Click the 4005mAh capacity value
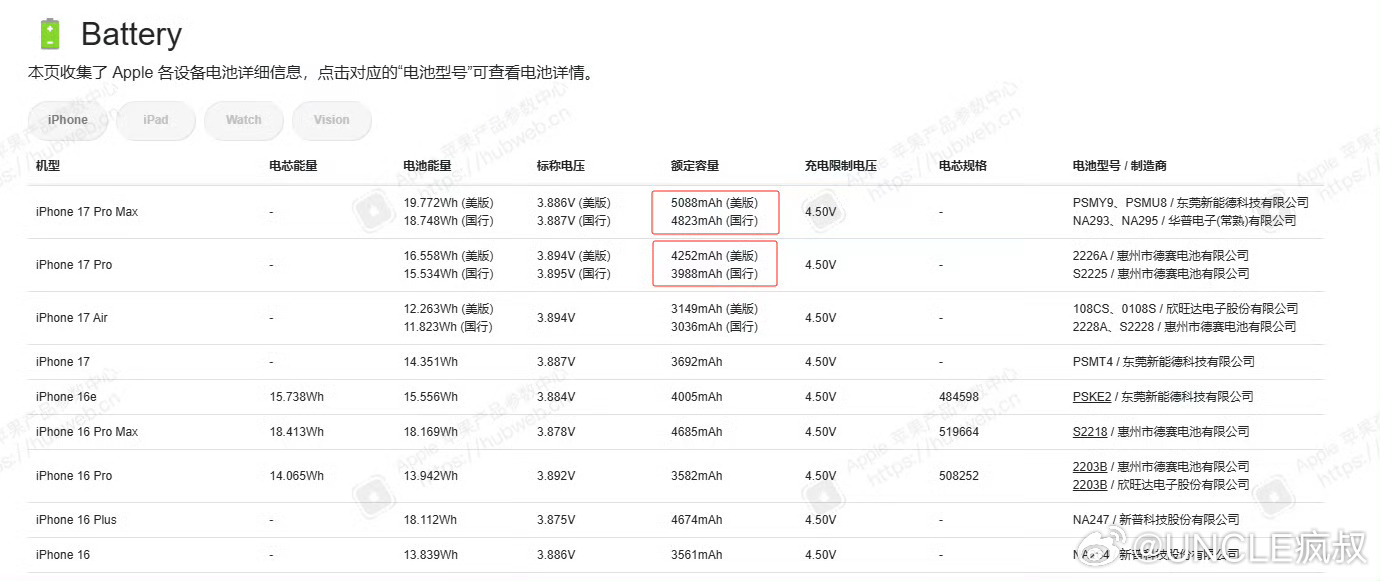The height and width of the screenshot is (581, 1380). [x=697, y=397]
